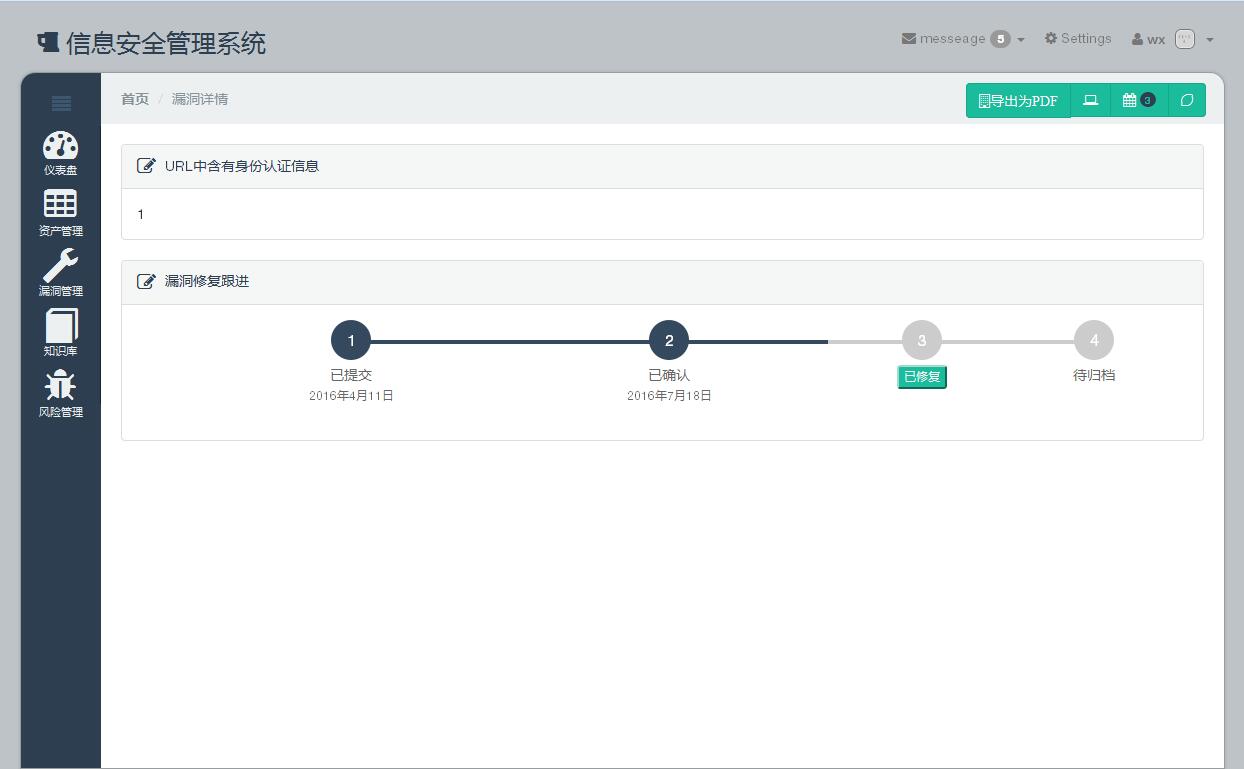Image resolution: width=1244 pixels, height=769 pixels.
Task: Click the chat bubble icon in toolbar
Action: (x=1187, y=100)
